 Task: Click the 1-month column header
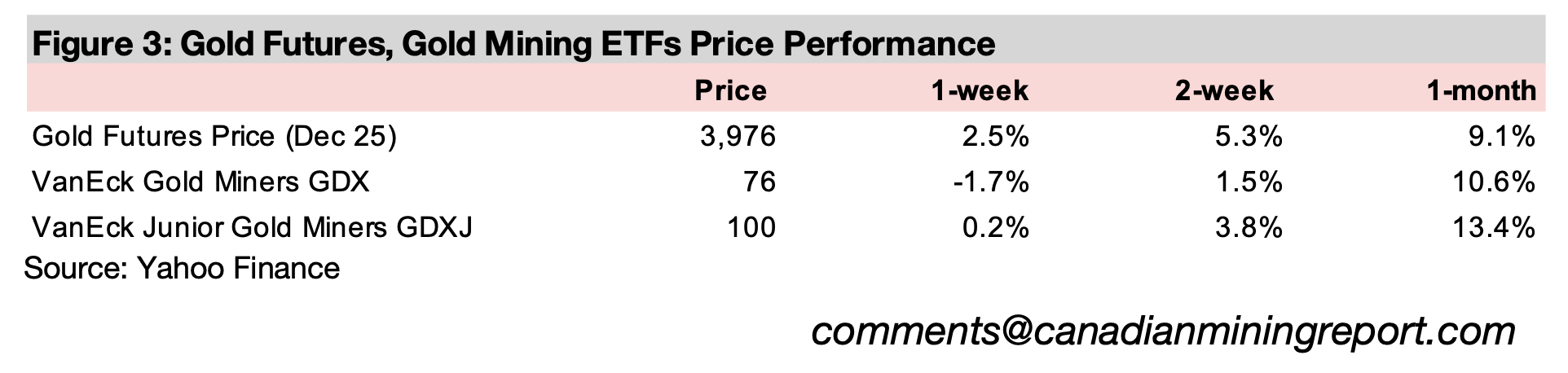[1481, 90]
